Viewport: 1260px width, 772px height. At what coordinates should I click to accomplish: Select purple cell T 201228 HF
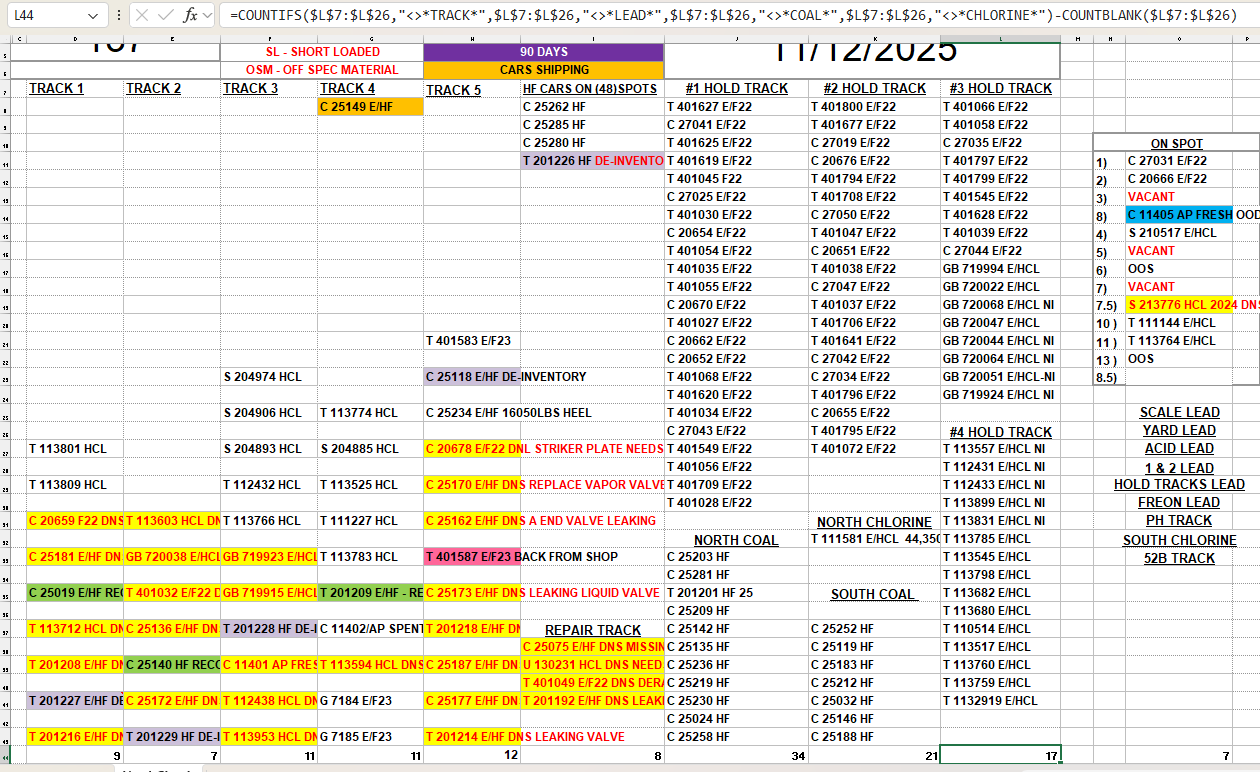269,628
